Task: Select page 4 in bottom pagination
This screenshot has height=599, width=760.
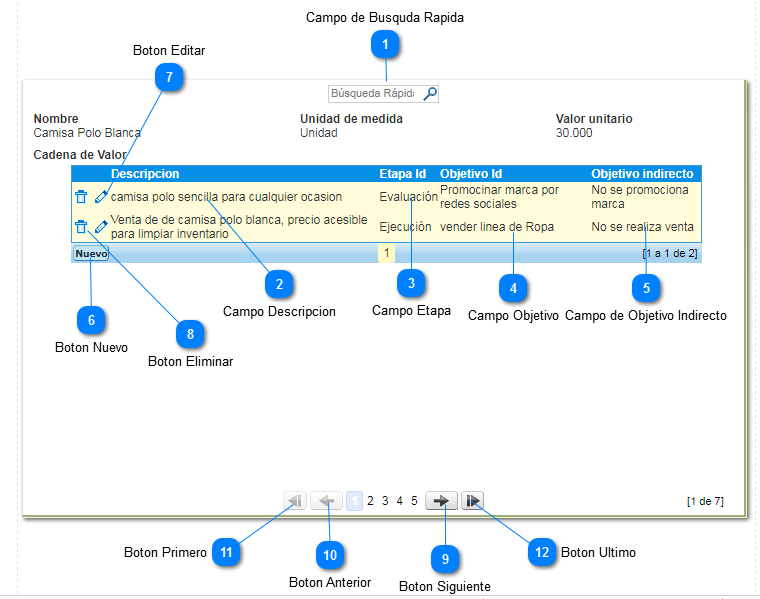Action: click(399, 501)
